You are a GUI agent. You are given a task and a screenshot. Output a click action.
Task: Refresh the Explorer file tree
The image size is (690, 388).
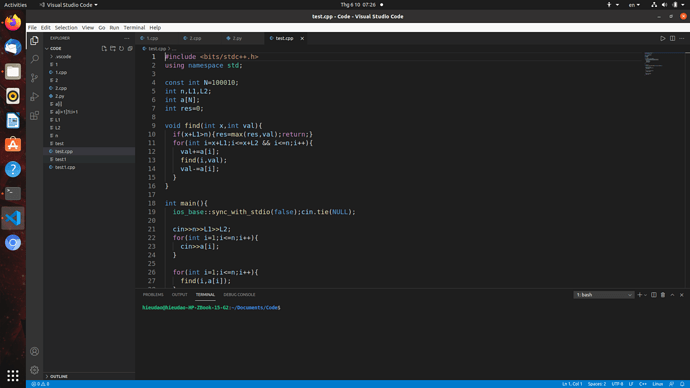(x=121, y=48)
